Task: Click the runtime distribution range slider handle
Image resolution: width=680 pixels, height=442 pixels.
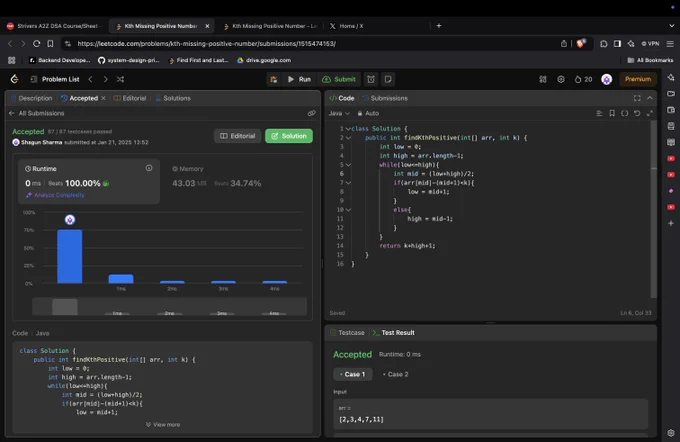Action: coord(65,307)
